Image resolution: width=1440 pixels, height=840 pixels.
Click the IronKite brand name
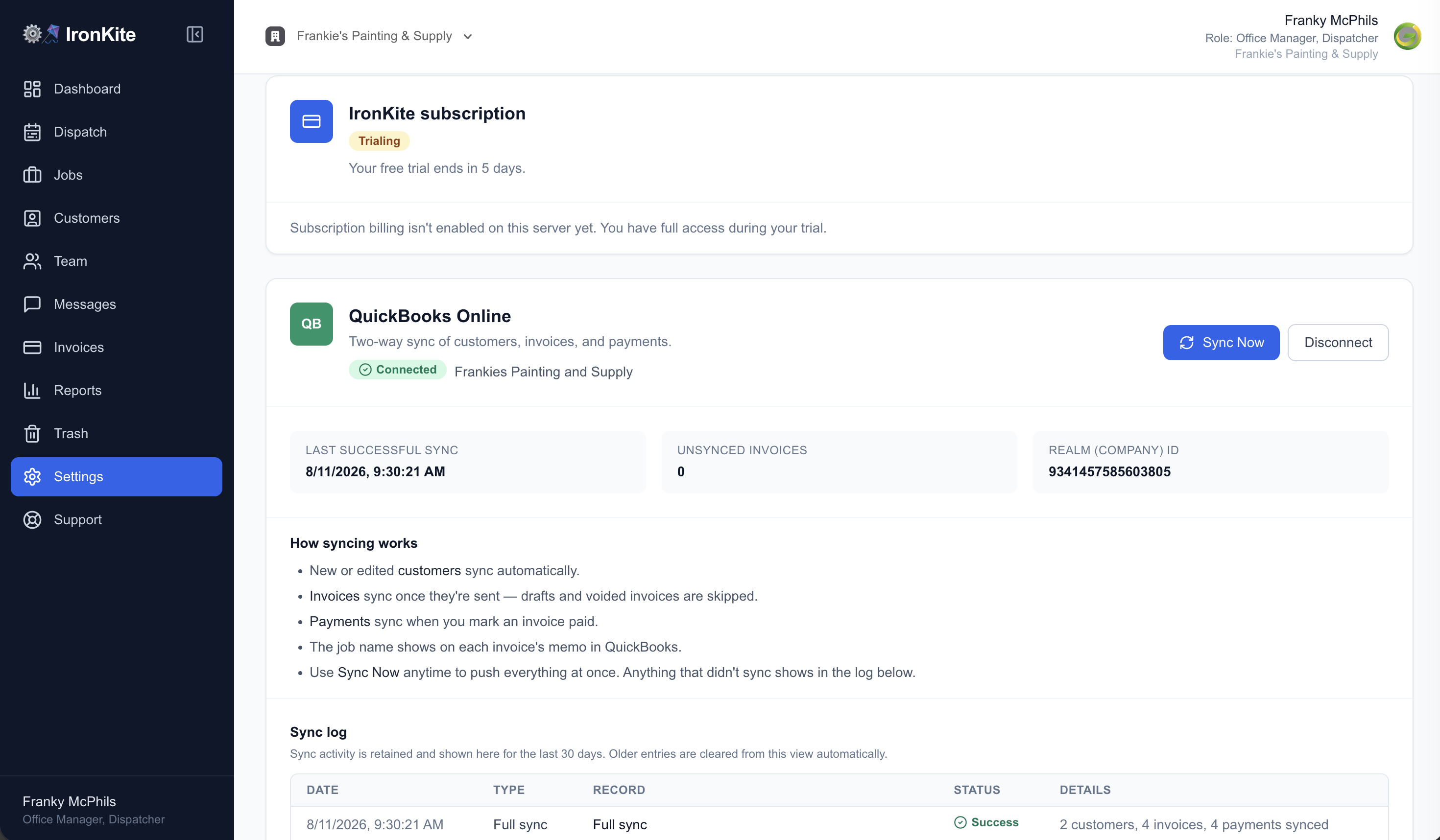(100, 34)
